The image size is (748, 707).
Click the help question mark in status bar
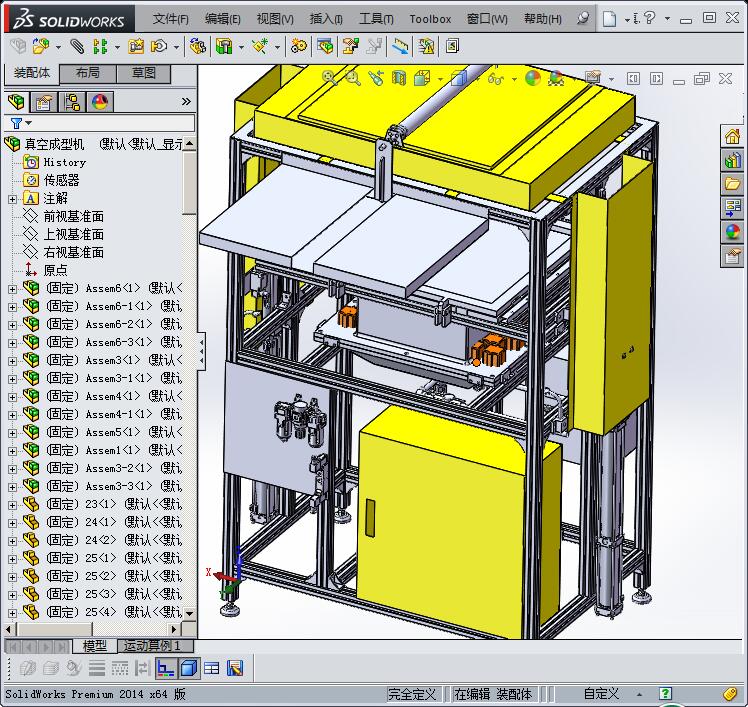[x=665, y=694]
